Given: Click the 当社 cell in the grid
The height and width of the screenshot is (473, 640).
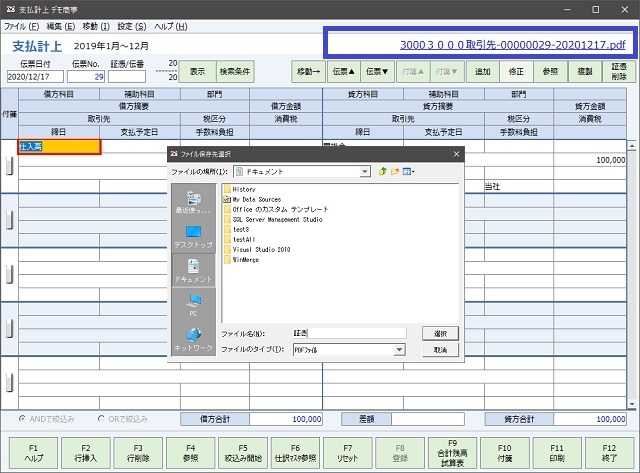Looking at the screenshot, I should coord(519,187).
